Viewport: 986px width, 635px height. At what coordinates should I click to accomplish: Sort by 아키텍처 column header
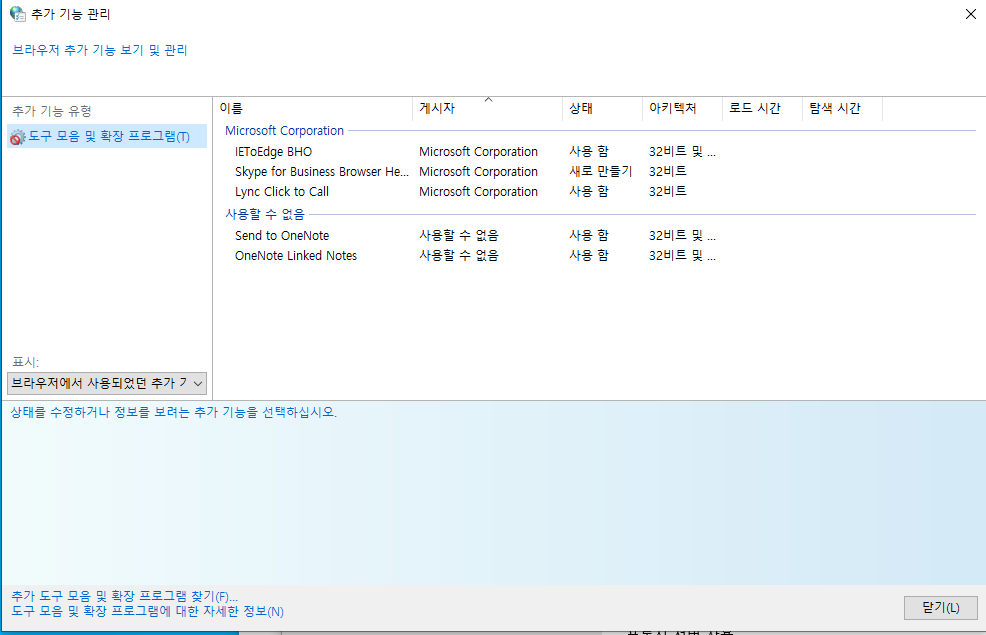tap(682, 108)
